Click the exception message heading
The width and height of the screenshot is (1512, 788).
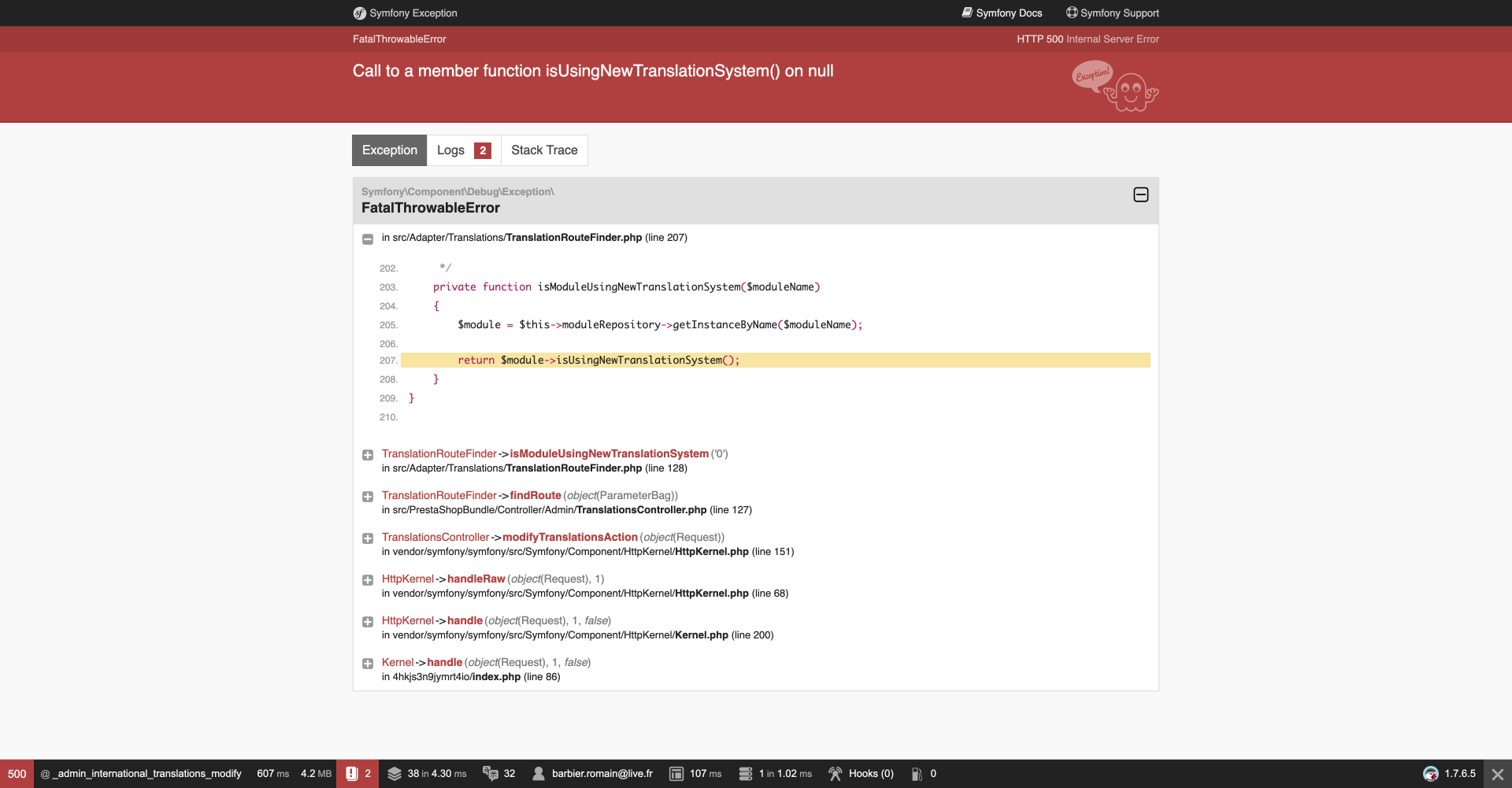593,71
